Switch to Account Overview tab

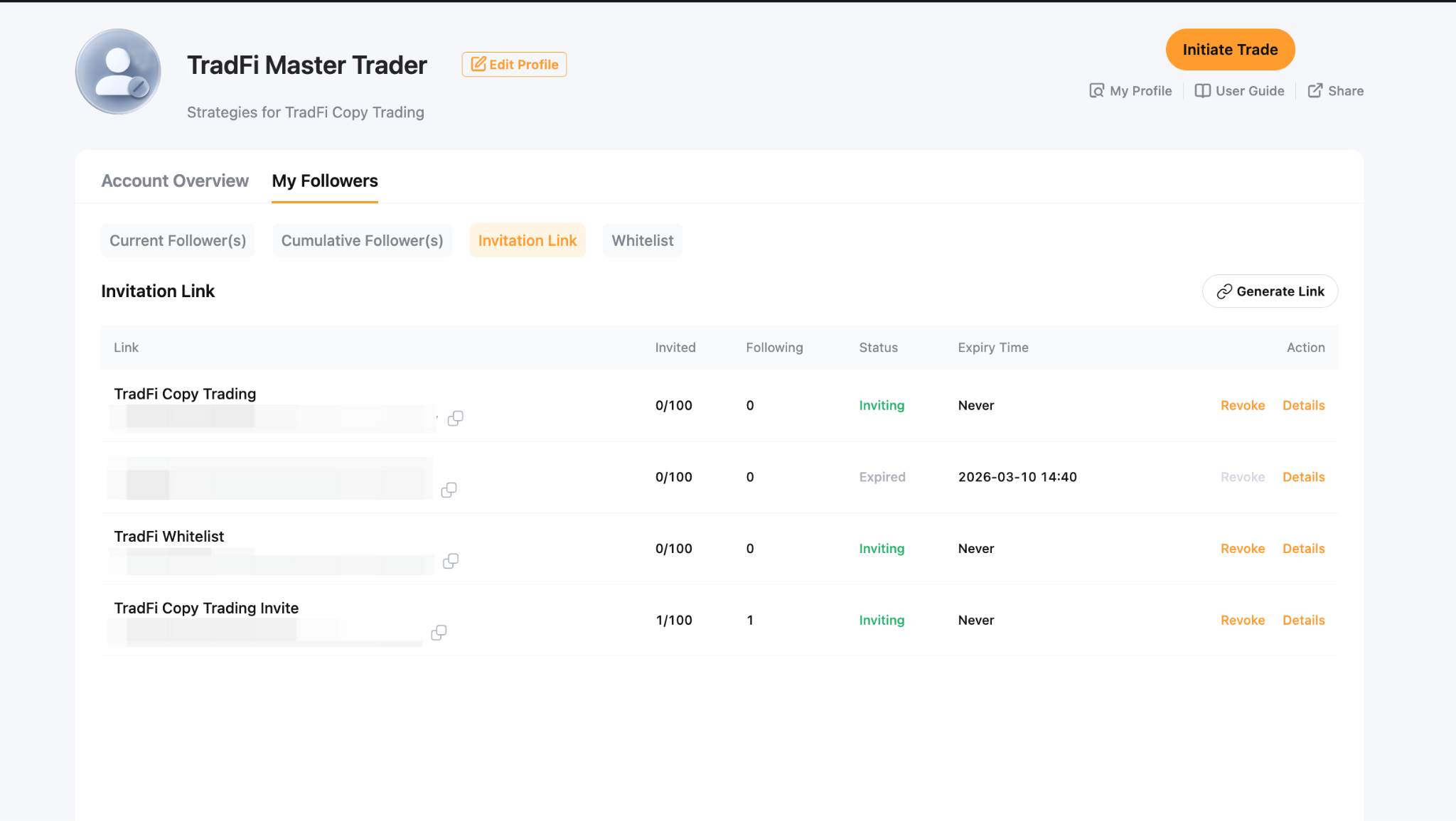tap(175, 181)
